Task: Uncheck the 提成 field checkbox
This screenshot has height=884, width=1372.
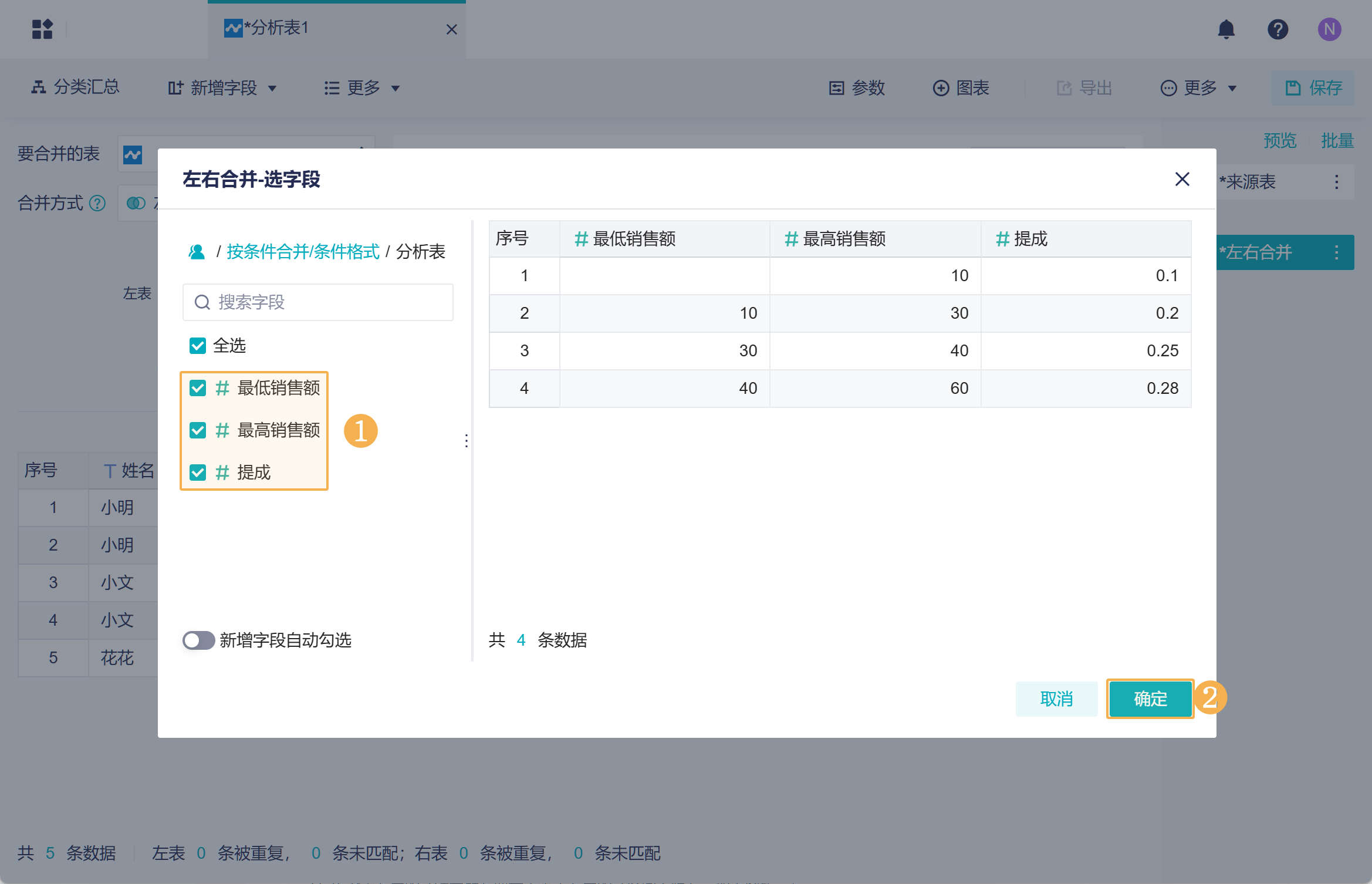Action: (198, 473)
